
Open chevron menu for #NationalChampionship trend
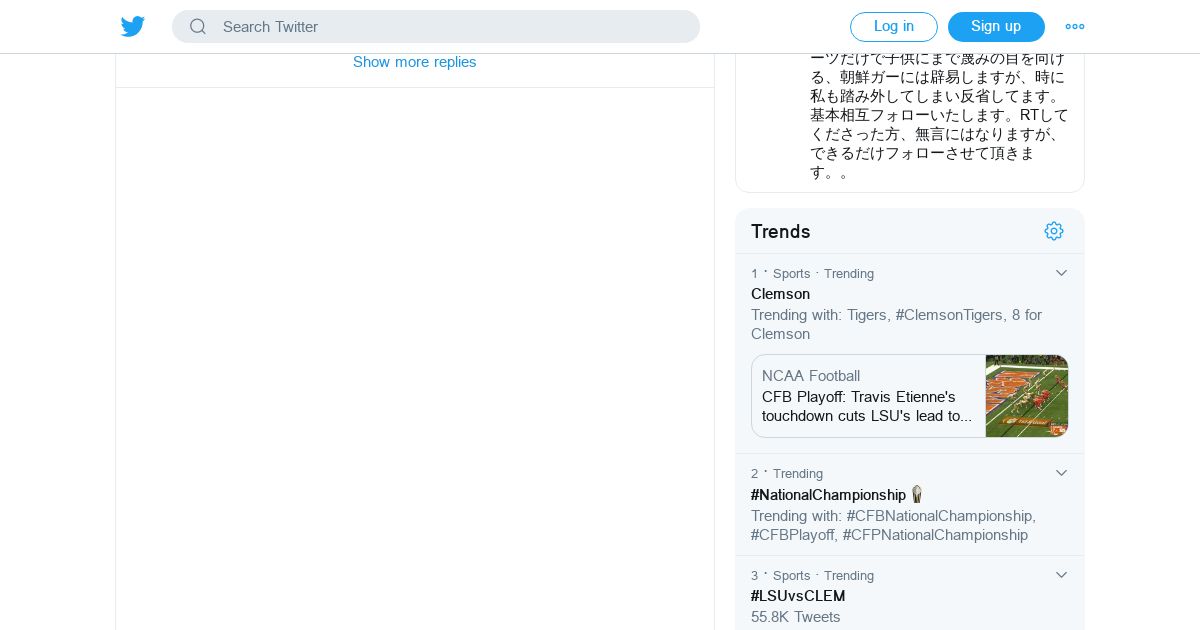(1062, 473)
